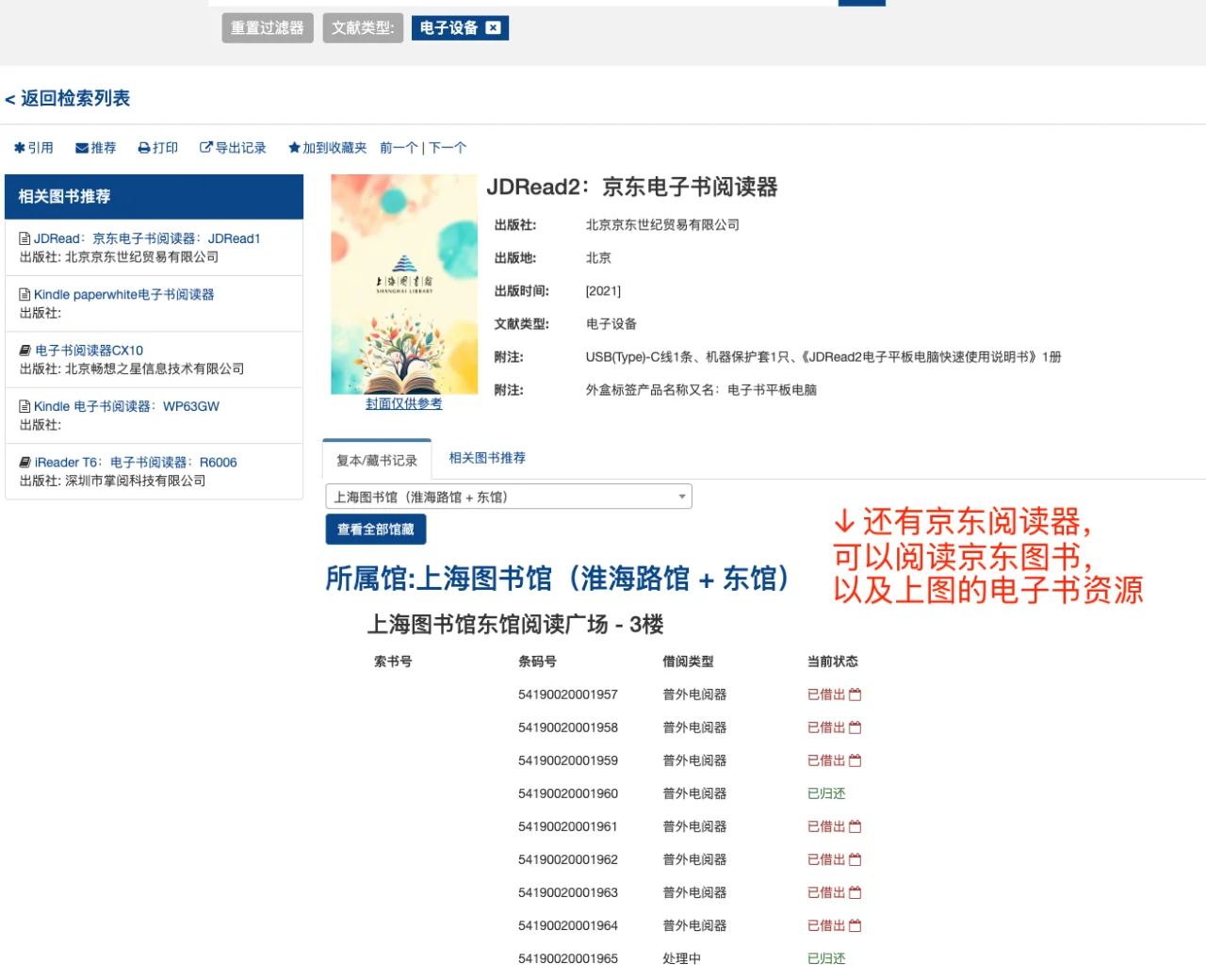Click the 文献类型 filter label

363,28
